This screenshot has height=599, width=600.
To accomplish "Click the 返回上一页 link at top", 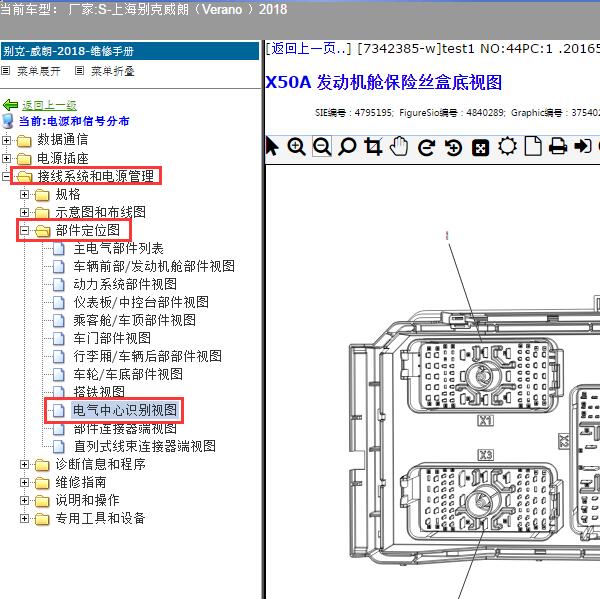I will pyautogui.click(x=309, y=48).
